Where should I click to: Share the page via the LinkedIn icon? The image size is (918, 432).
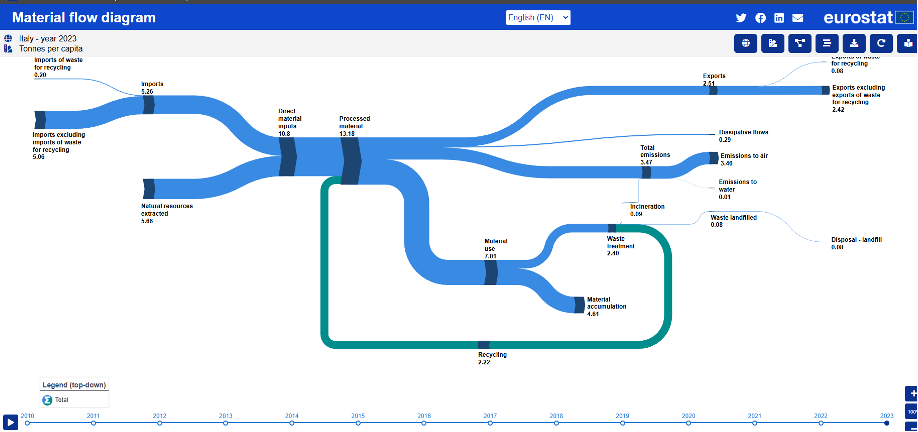(x=779, y=18)
